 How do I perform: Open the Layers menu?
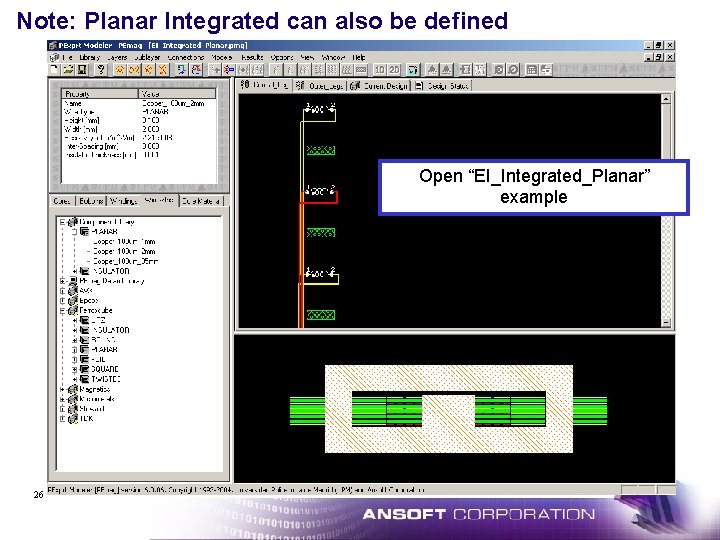tap(117, 57)
